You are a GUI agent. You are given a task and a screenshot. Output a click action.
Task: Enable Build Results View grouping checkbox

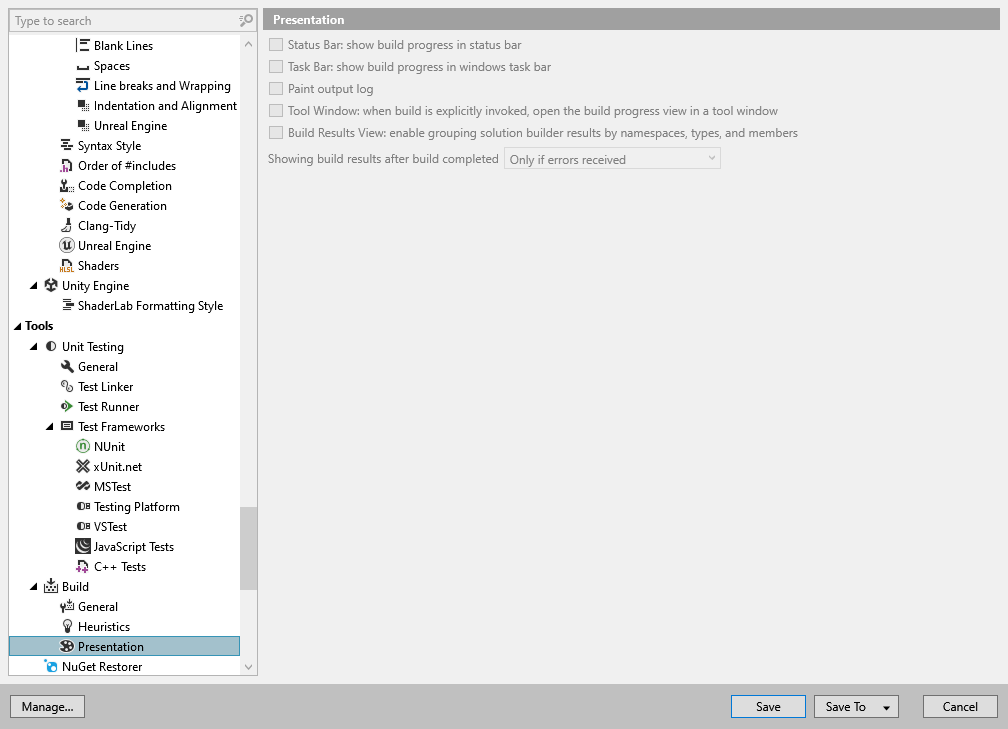click(276, 132)
